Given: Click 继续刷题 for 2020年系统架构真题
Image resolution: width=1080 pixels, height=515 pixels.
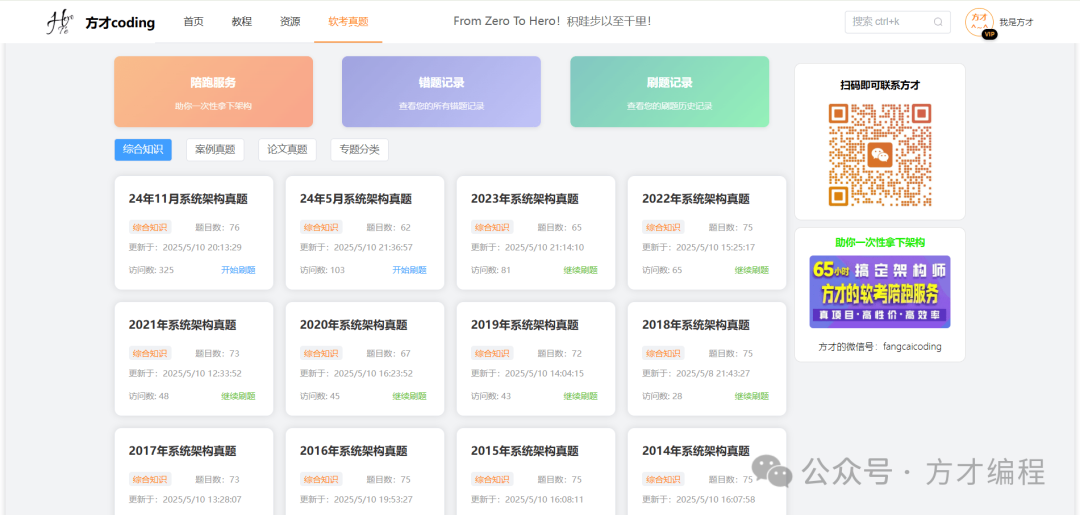Looking at the screenshot, I should pos(410,396).
